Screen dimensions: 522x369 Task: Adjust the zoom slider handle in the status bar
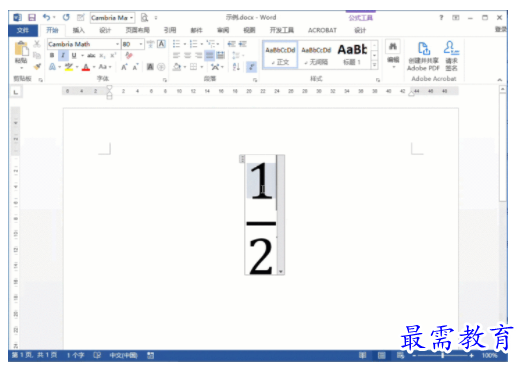point(442,356)
